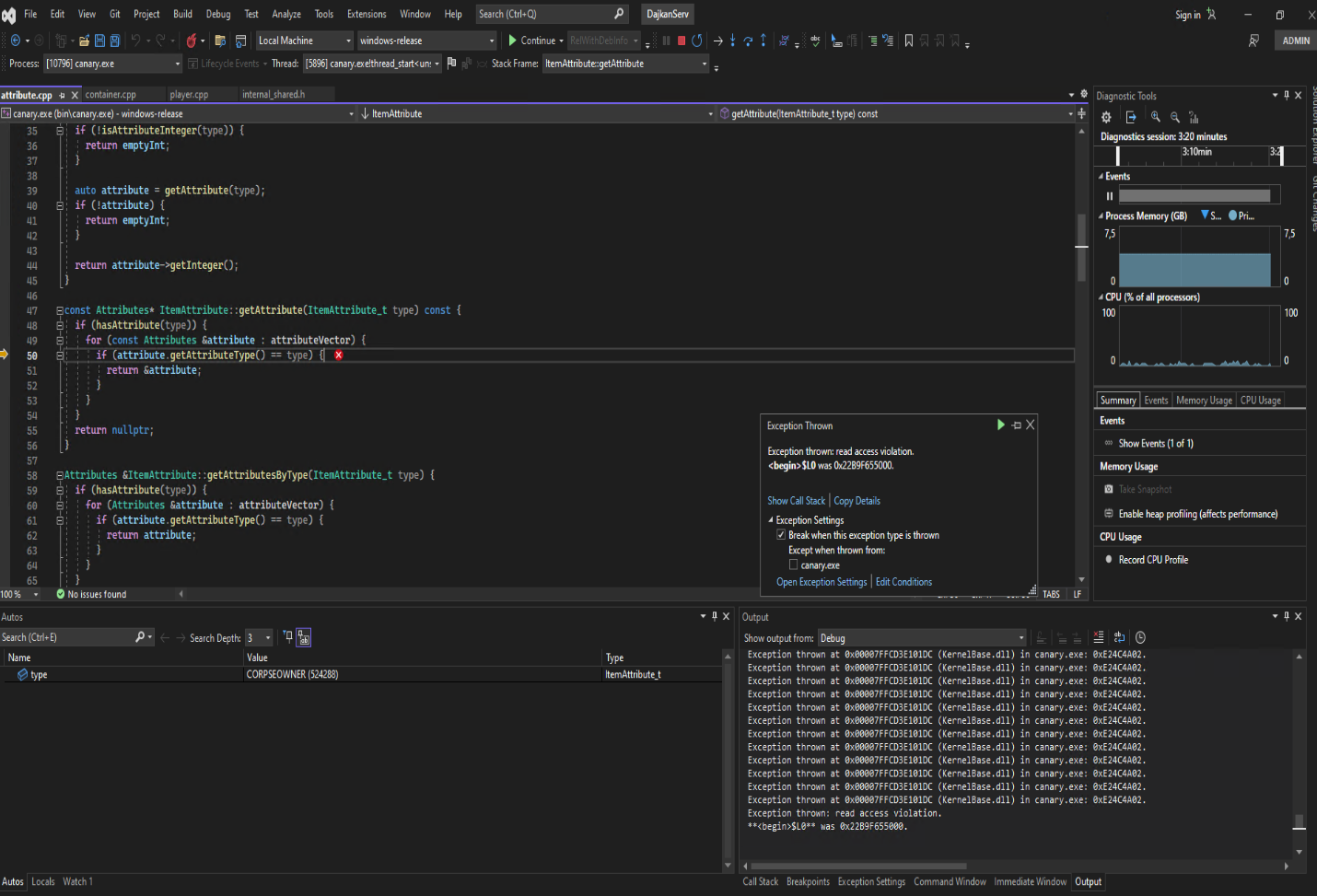Click Show Call Stack in the exception popup
The width and height of the screenshot is (1317, 896).
[x=794, y=500]
